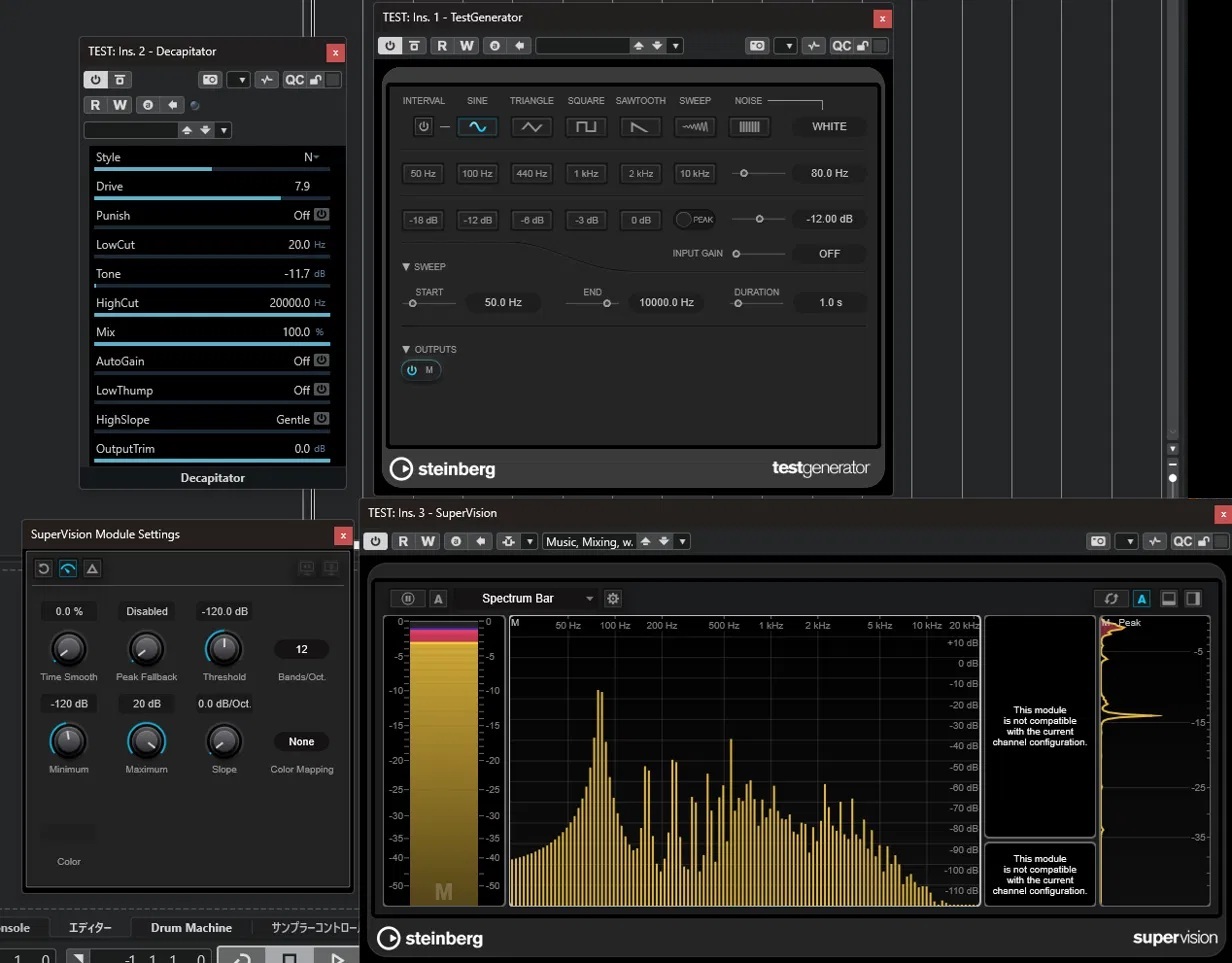
Task: Open the preset name field Music, Mixing in SuperVision
Action: [587, 541]
